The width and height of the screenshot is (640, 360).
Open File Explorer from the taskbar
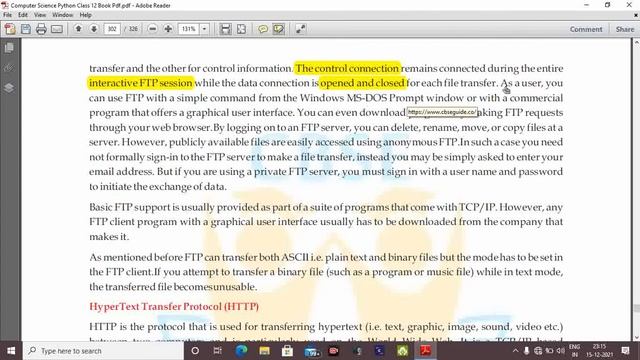coord(264,351)
